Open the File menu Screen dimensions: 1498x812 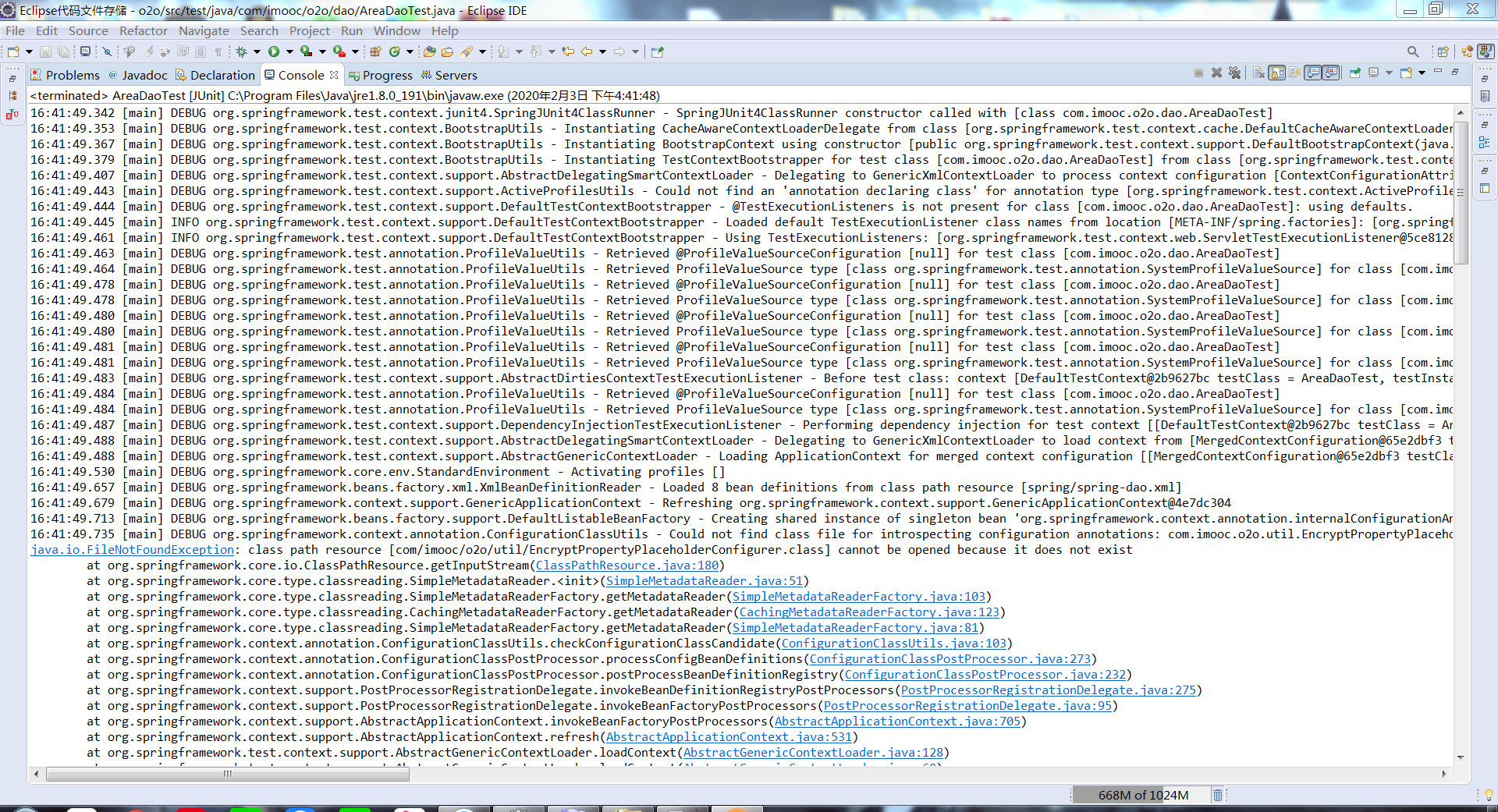[x=15, y=31]
